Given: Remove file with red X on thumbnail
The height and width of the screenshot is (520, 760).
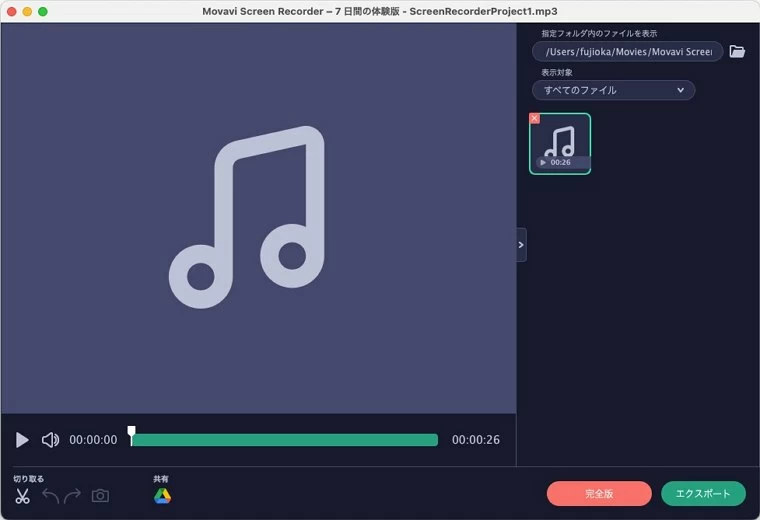Looking at the screenshot, I should [x=534, y=118].
